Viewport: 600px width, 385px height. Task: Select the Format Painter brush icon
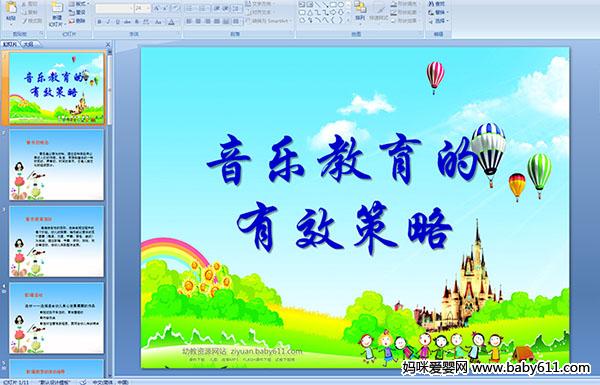(x=24, y=21)
